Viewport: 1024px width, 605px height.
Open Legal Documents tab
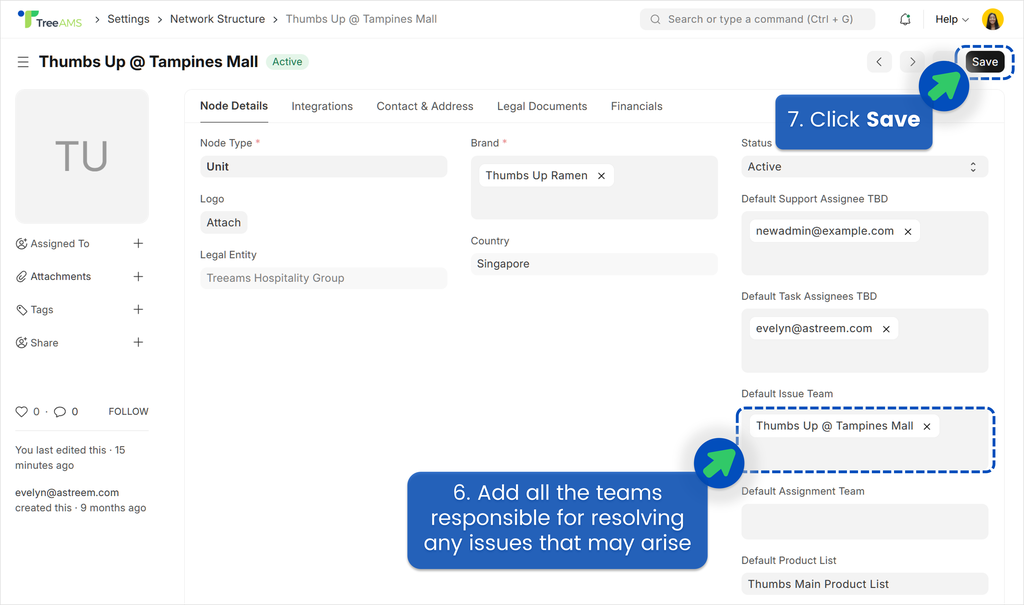click(x=542, y=106)
